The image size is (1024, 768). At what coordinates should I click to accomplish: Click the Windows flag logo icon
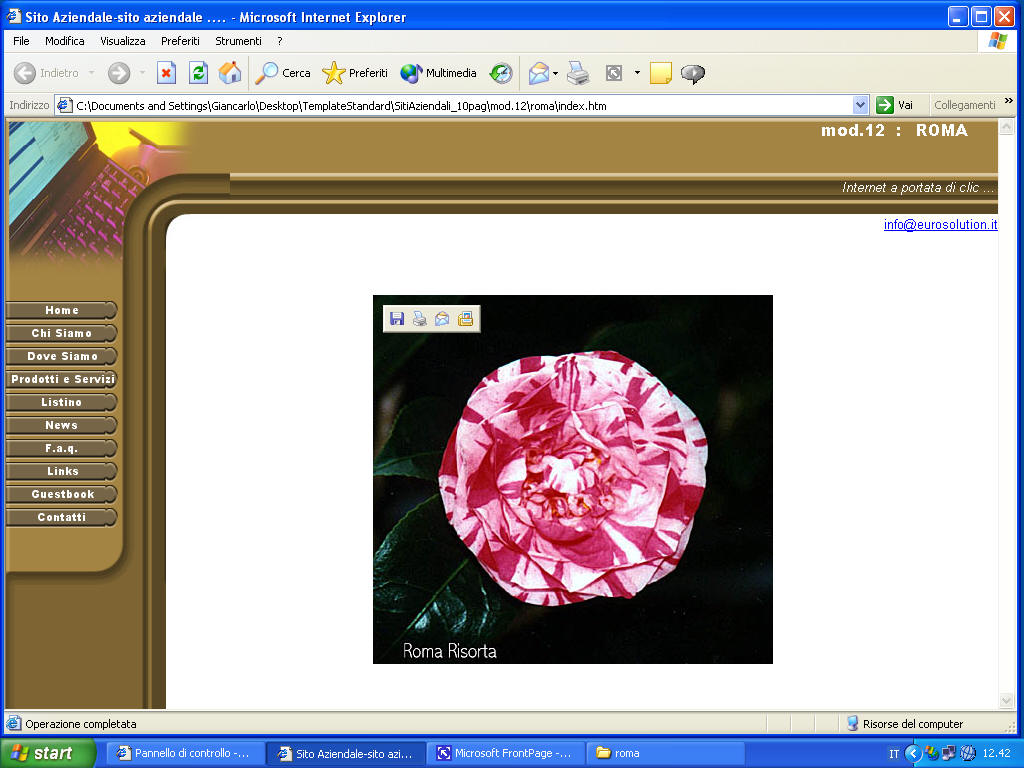(997, 40)
